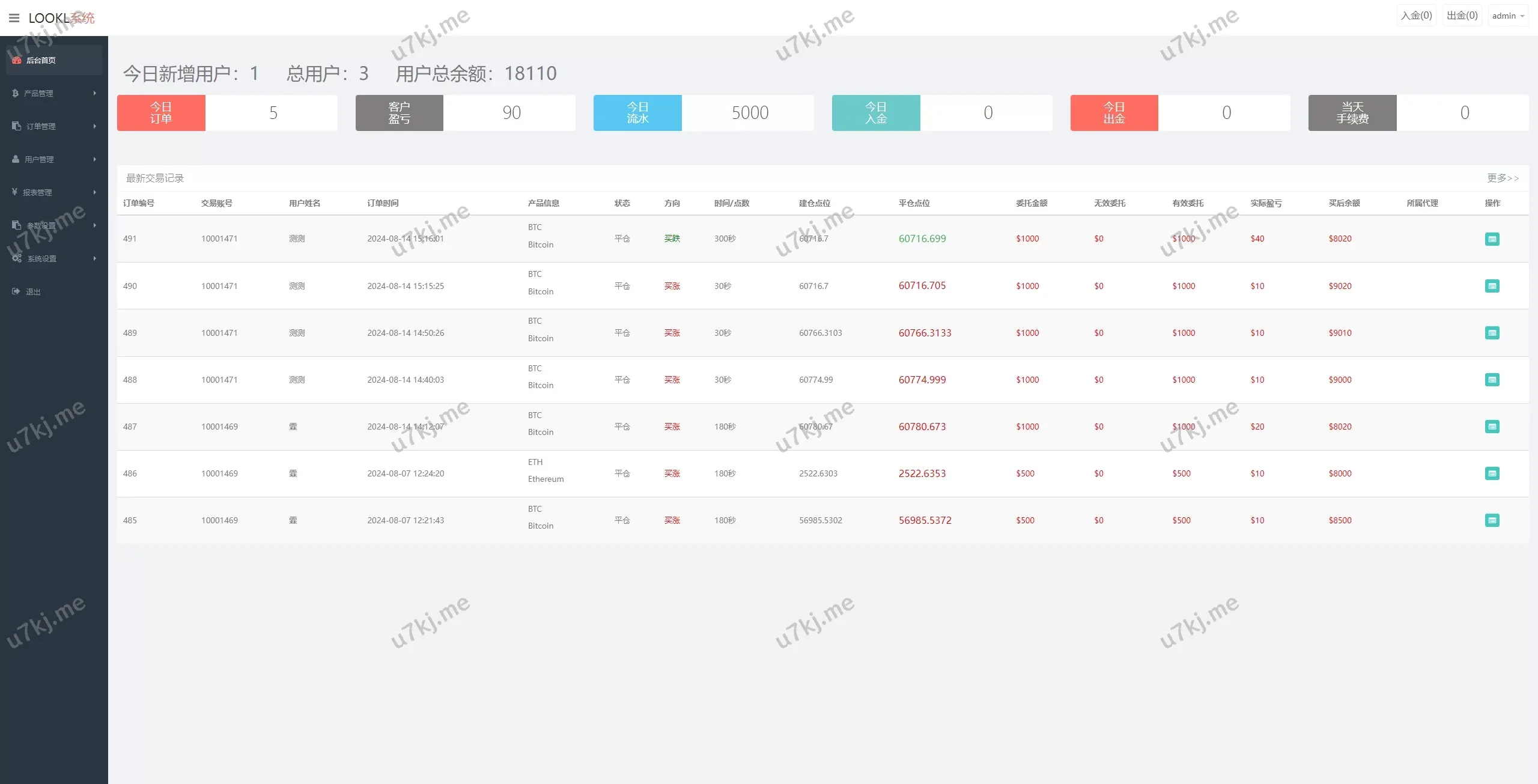Screen dimensions: 1538x784
Task: Click the red 今日订单 stat tile
Action: [161, 113]
